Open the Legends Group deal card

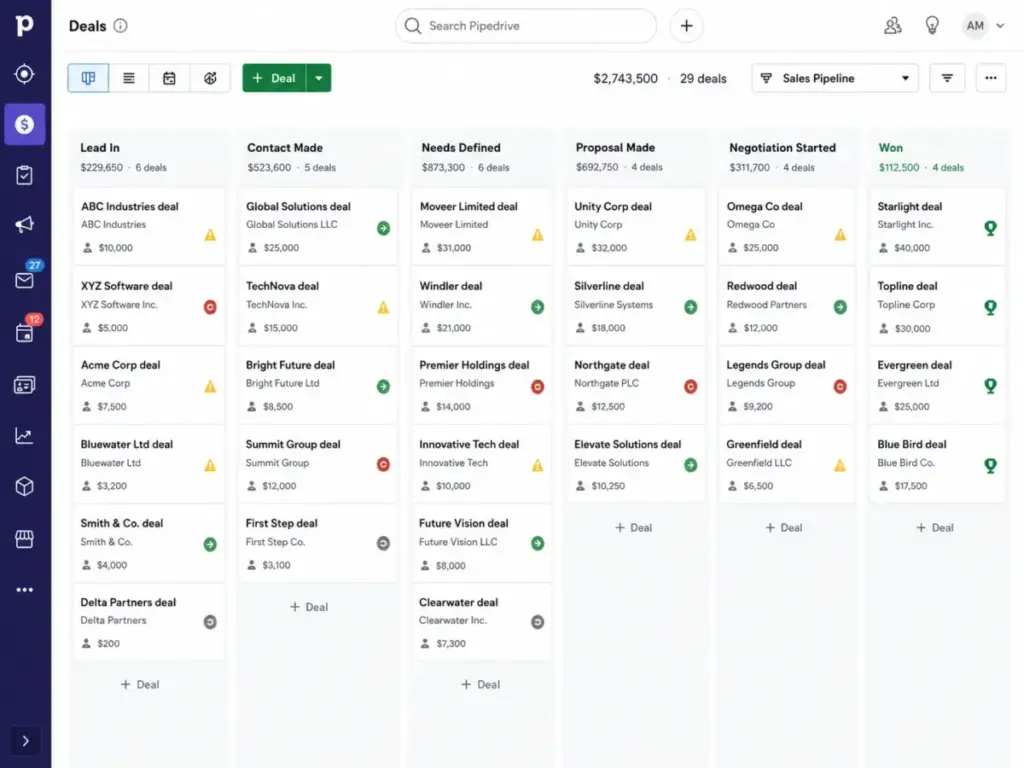[x=786, y=385]
